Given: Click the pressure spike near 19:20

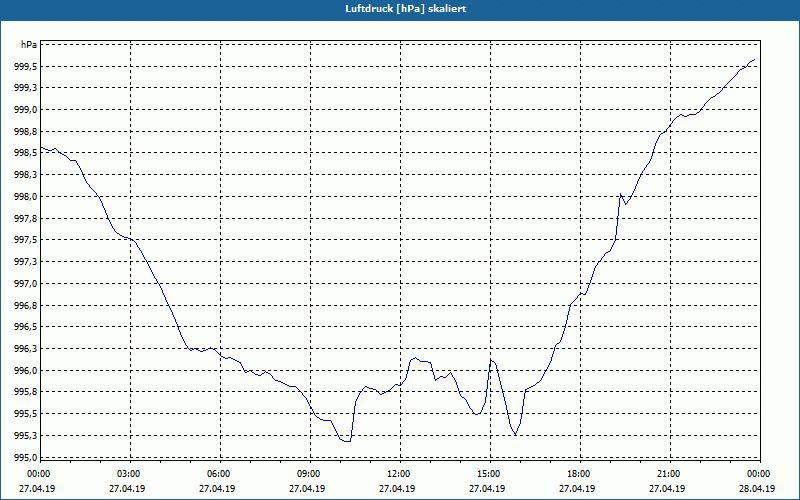Looking at the screenshot, I should coord(620,194).
